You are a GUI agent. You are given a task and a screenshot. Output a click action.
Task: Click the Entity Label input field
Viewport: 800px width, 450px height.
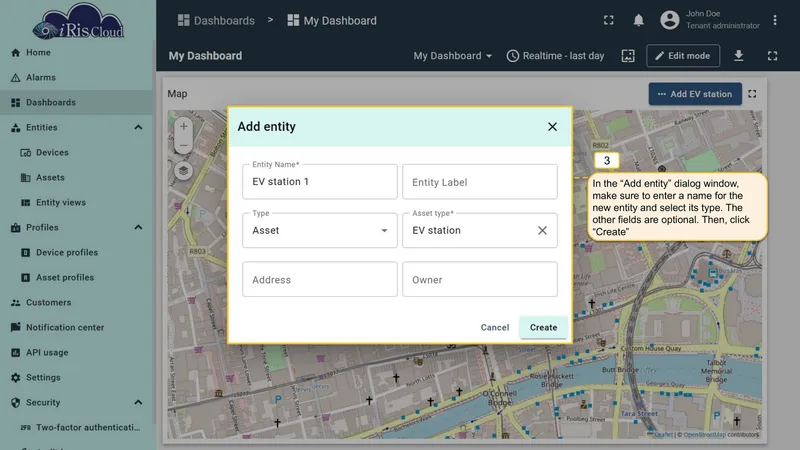click(480, 182)
